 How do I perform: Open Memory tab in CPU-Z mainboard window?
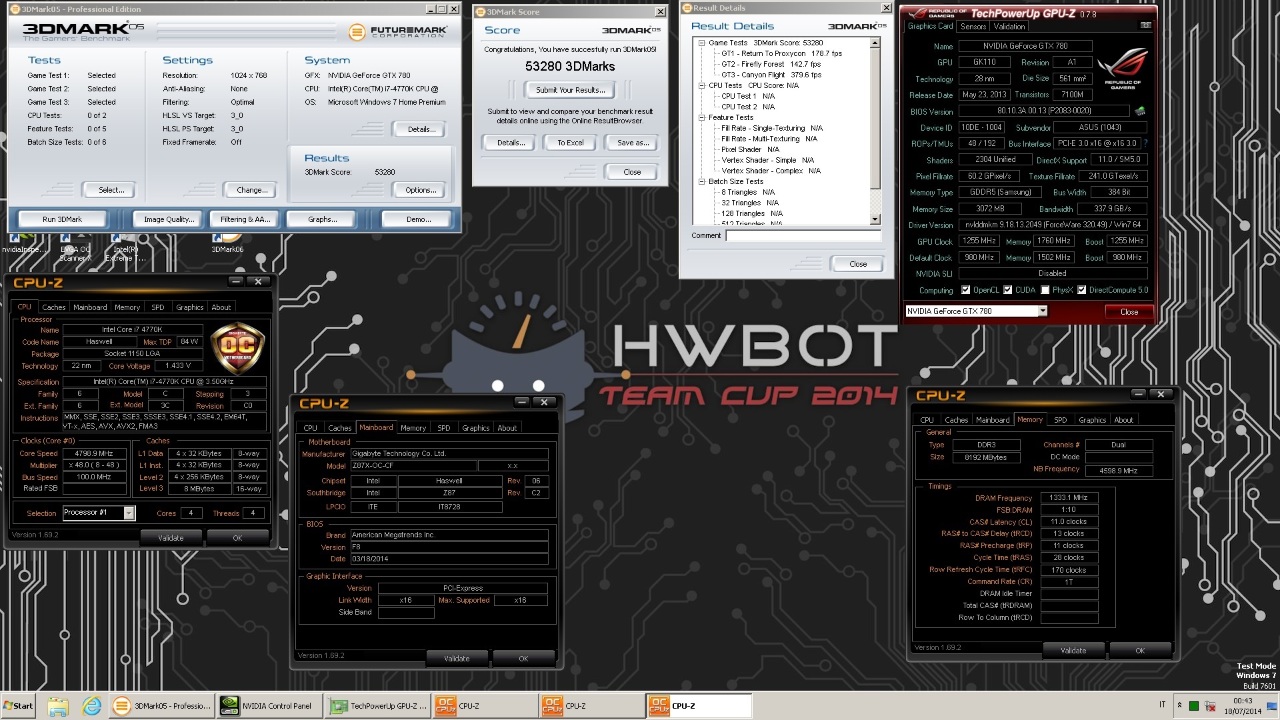click(x=413, y=428)
